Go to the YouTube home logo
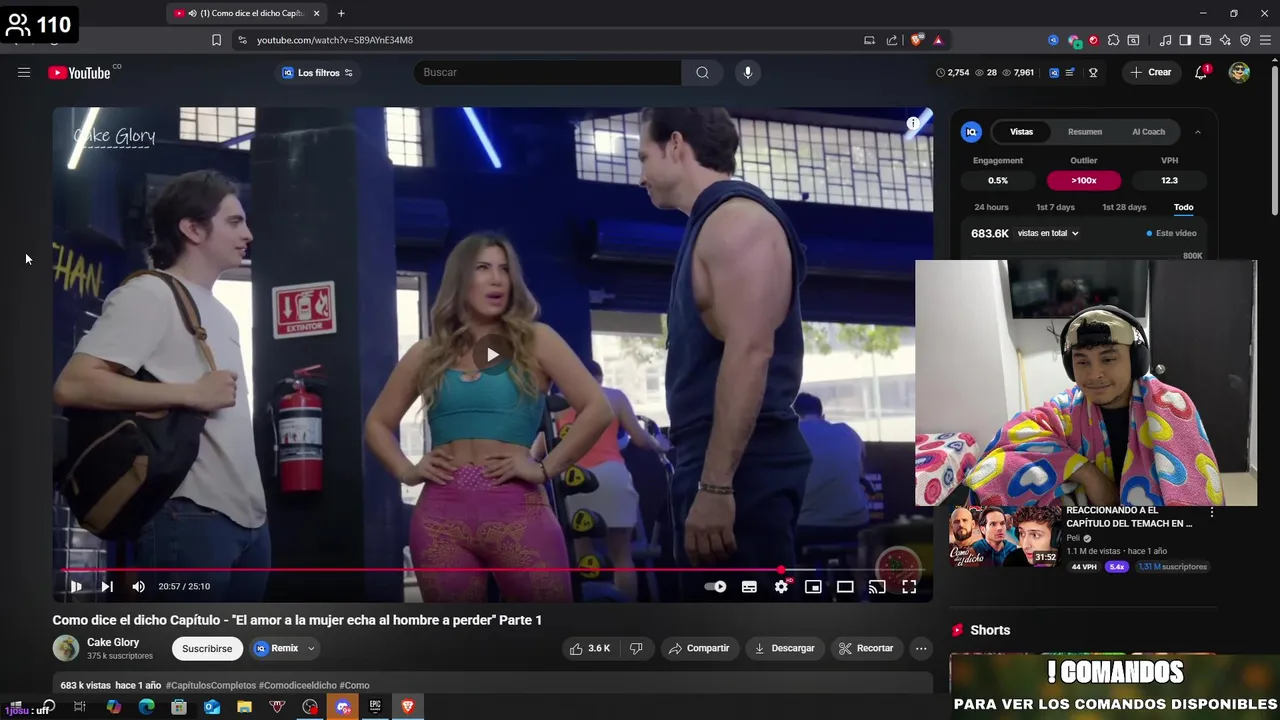The width and height of the screenshot is (1280, 720). [x=79, y=72]
